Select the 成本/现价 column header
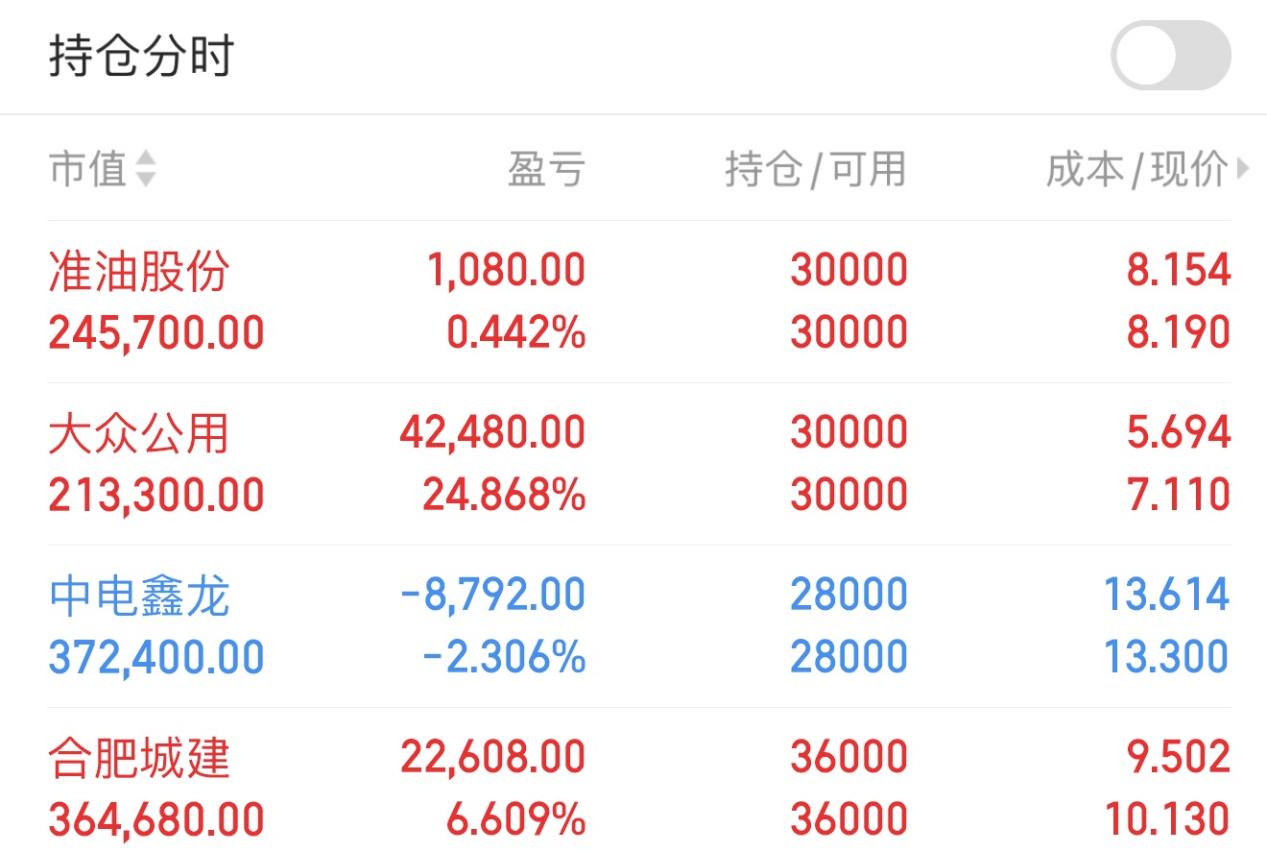Screen dimensions: 1267x852 (x=1137, y=169)
